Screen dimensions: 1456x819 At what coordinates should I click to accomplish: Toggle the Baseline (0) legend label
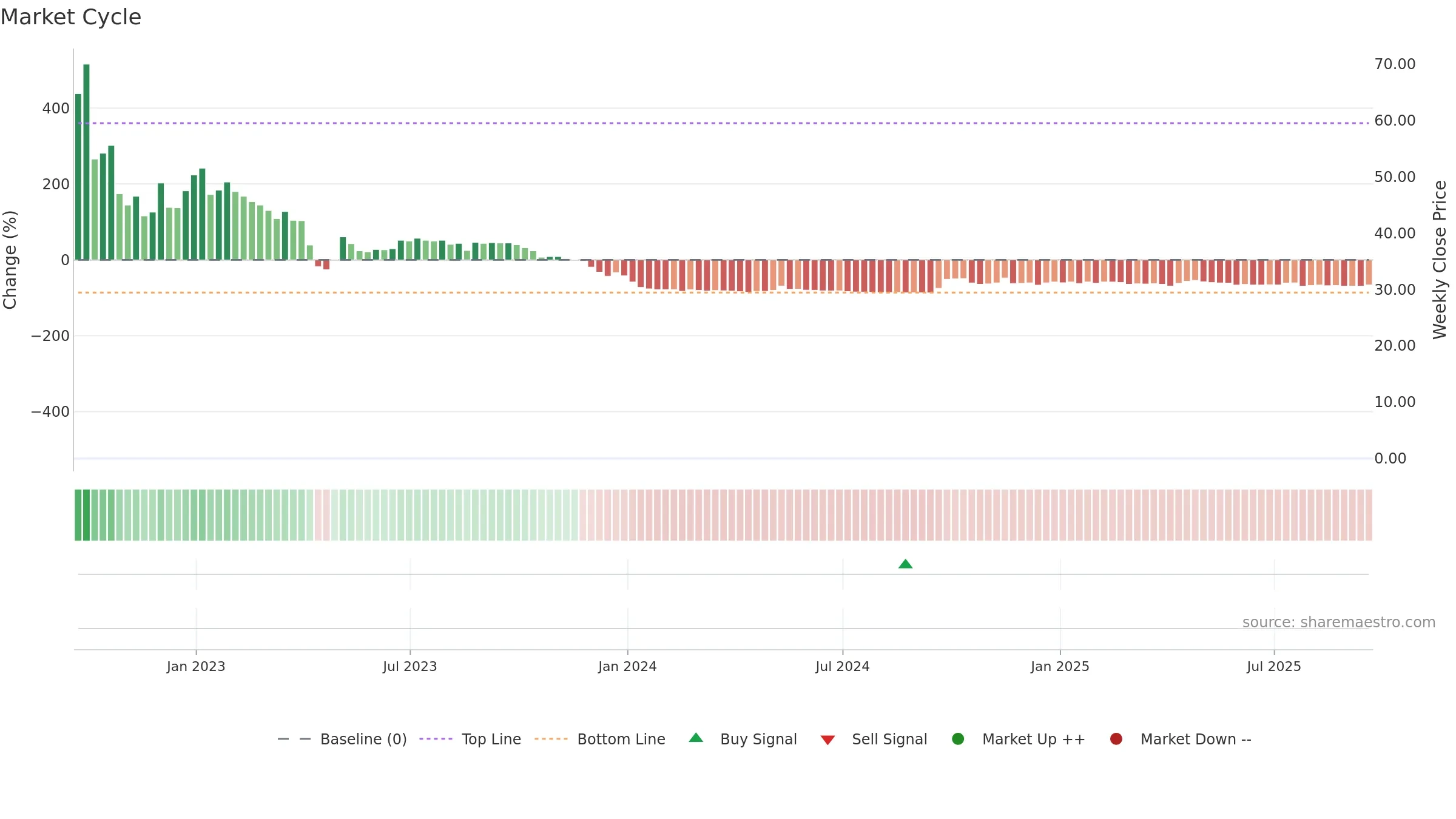pyautogui.click(x=363, y=740)
